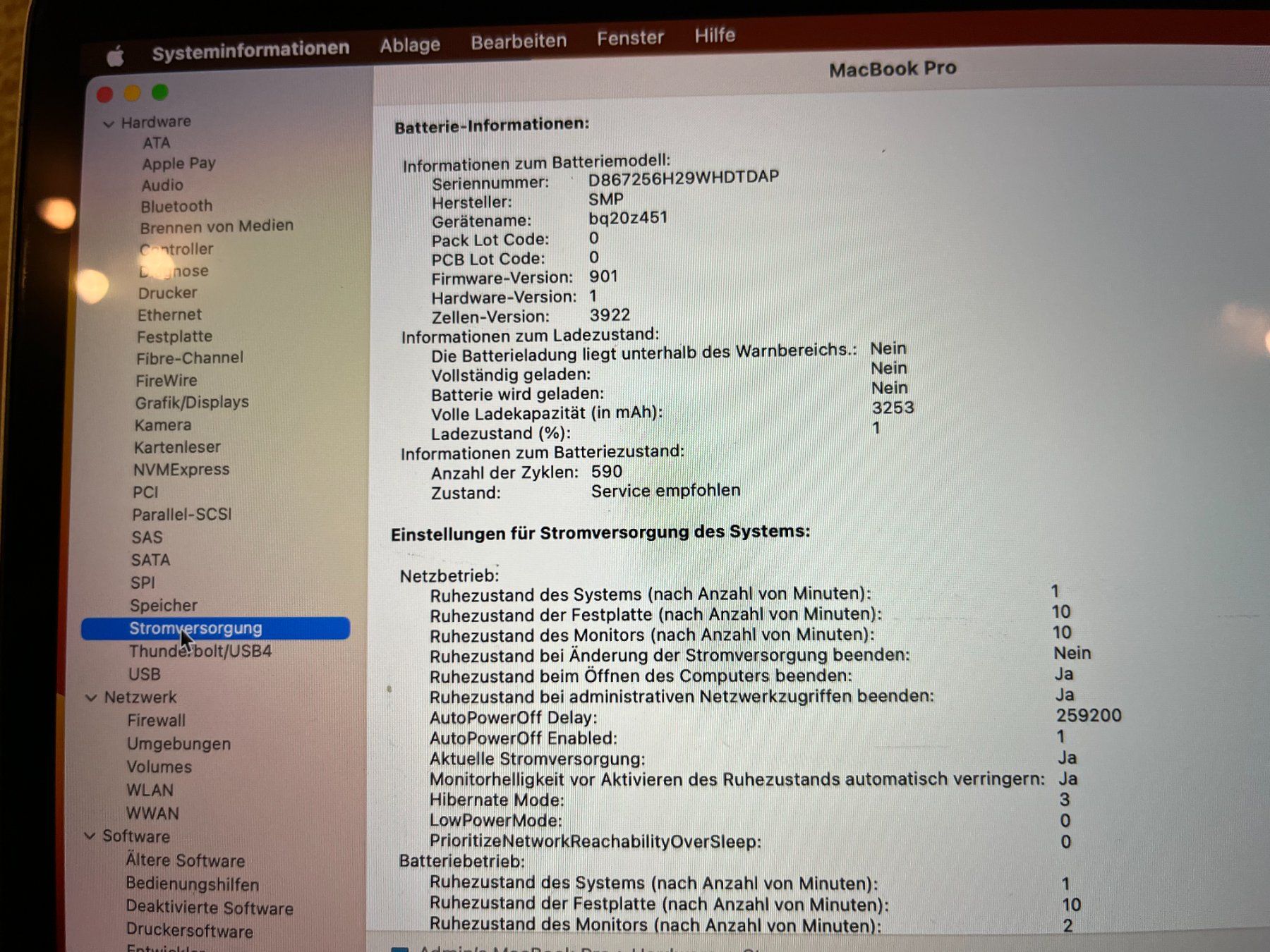
Task: Select Speicher in the sidebar
Action: 163,605
